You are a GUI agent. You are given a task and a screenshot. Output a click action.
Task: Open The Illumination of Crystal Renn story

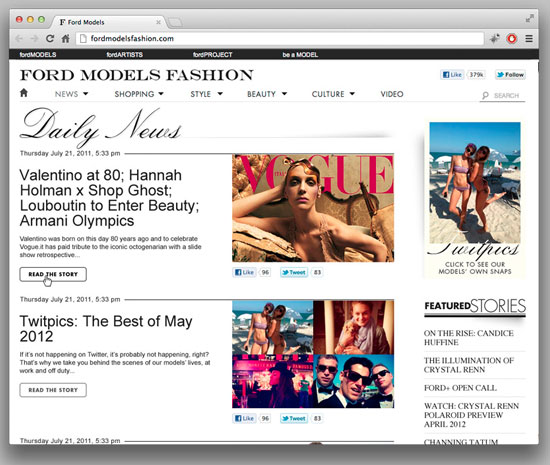pos(469,365)
